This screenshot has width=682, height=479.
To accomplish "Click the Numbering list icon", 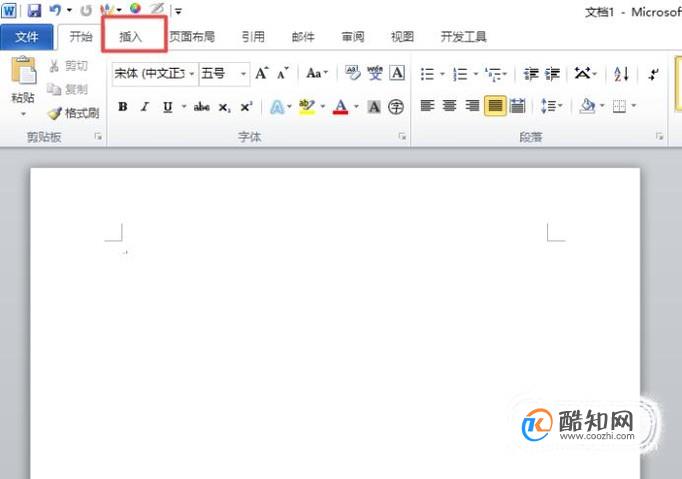I will (460, 74).
